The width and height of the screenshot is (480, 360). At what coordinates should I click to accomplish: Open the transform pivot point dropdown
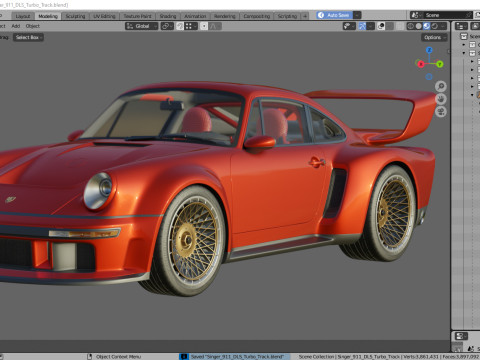(167, 26)
